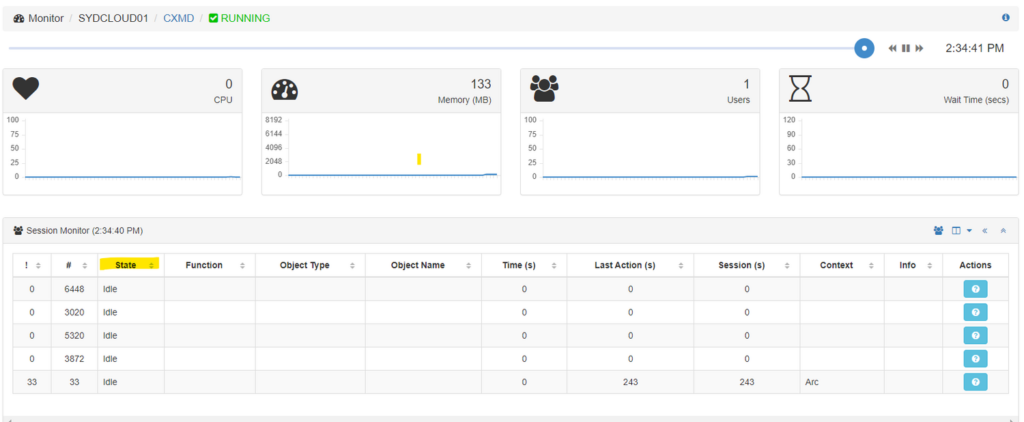The width and height of the screenshot is (1024, 422).
Task: Open info action for session 5320
Action: pos(975,335)
